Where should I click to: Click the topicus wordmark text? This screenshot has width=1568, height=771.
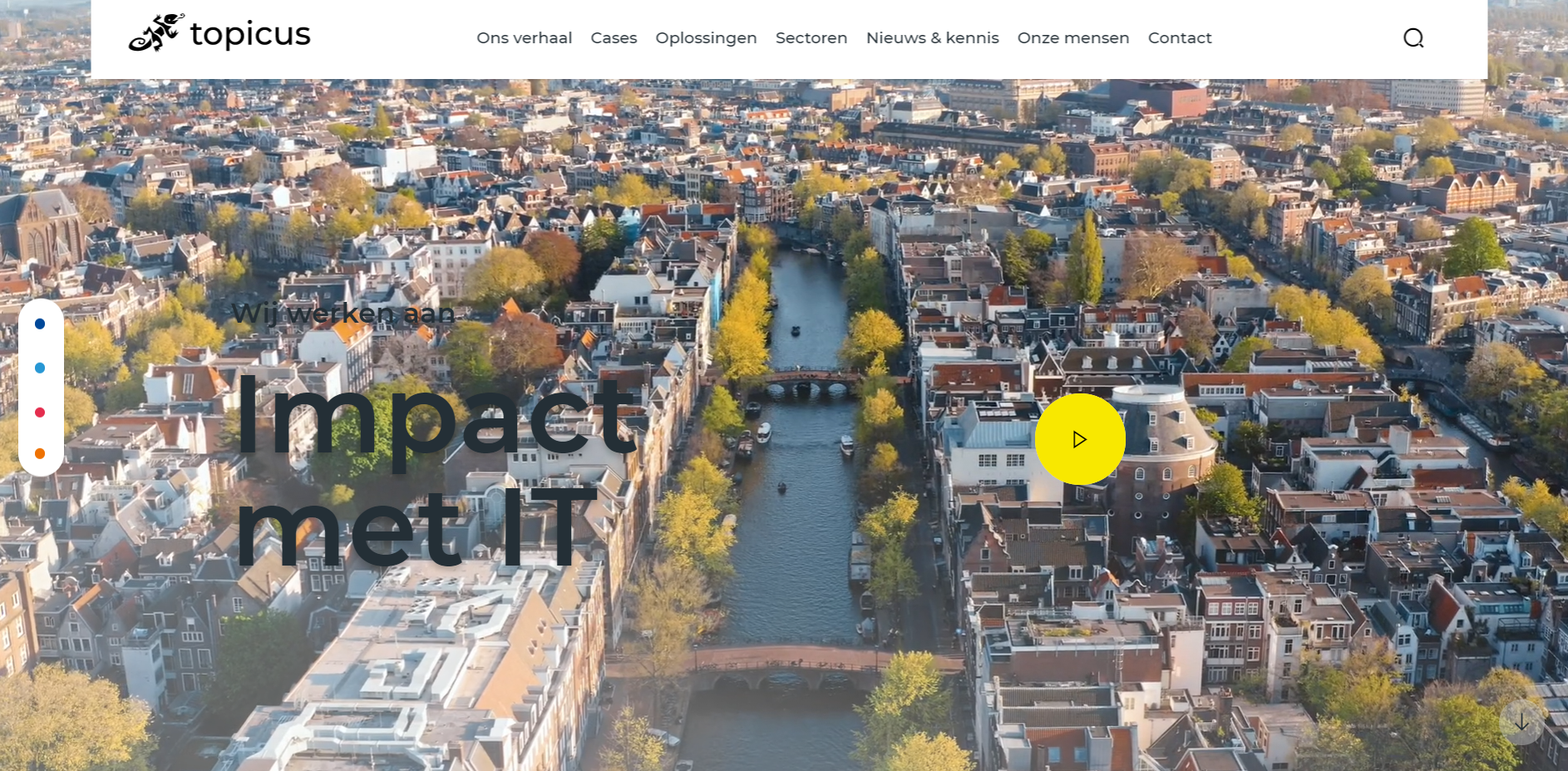pyautogui.click(x=249, y=35)
